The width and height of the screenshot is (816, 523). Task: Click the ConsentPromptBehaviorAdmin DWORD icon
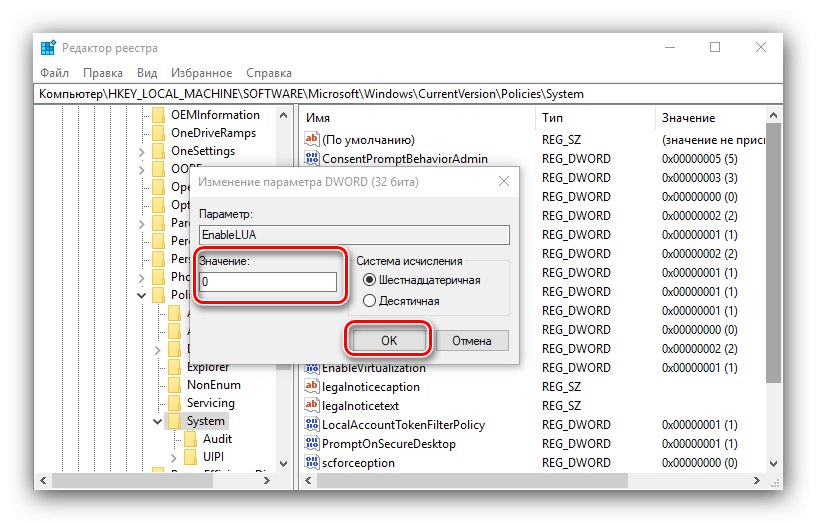312,158
